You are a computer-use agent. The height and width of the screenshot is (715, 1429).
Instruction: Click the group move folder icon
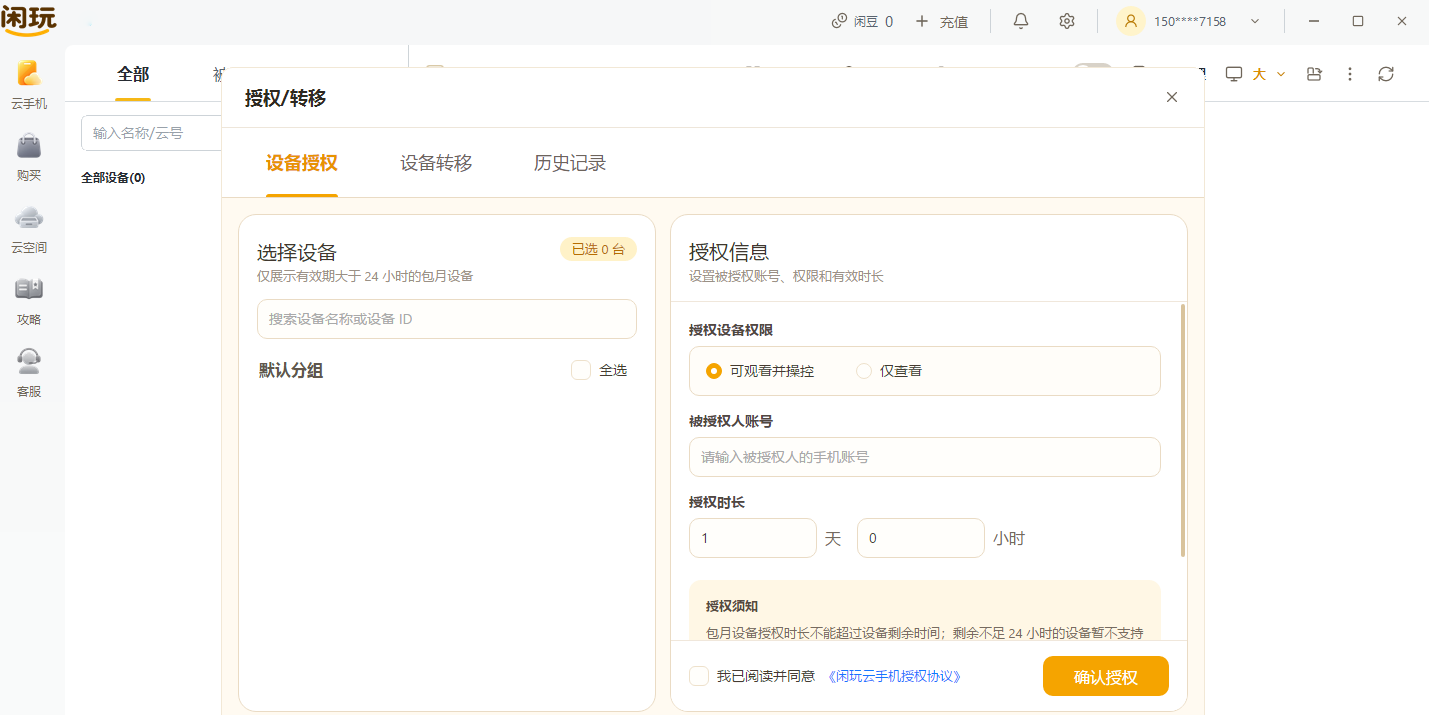click(x=1314, y=74)
